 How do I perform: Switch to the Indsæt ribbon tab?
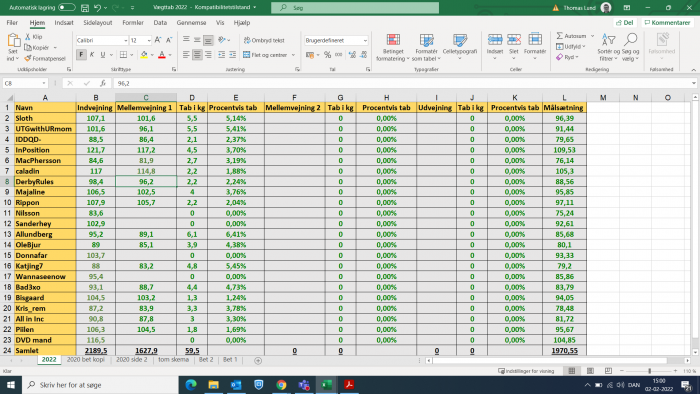coord(64,22)
